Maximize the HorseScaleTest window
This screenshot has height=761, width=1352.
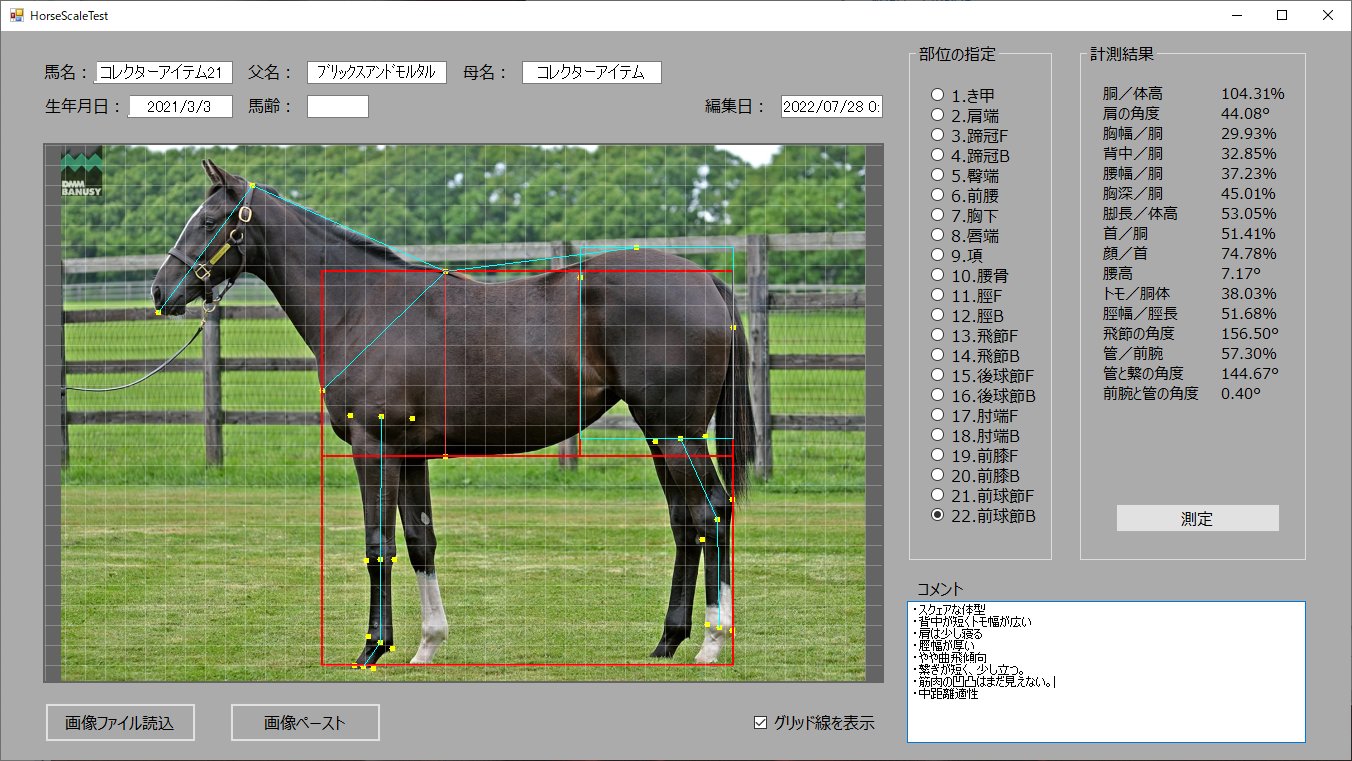(1282, 15)
